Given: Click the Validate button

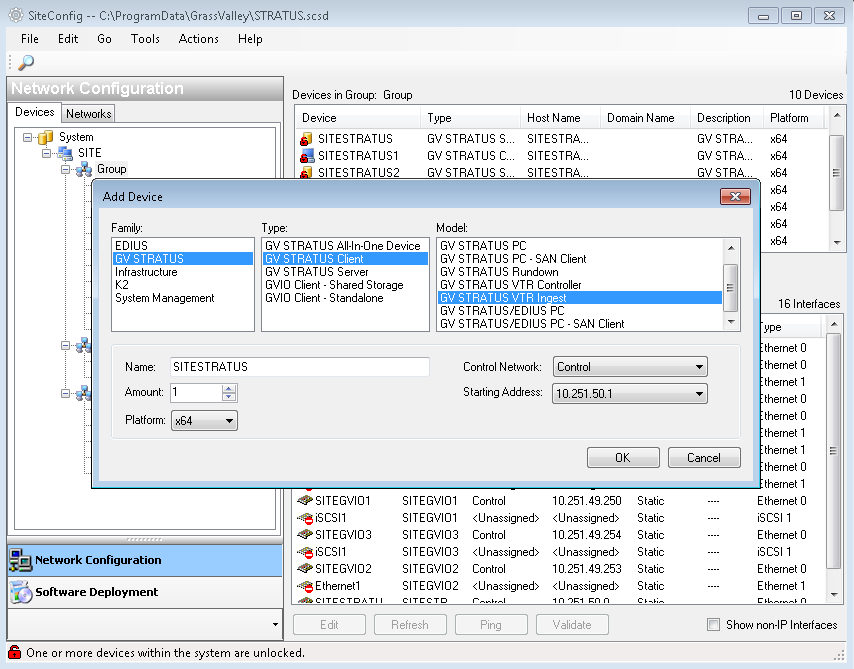Looking at the screenshot, I should point(572,624).
